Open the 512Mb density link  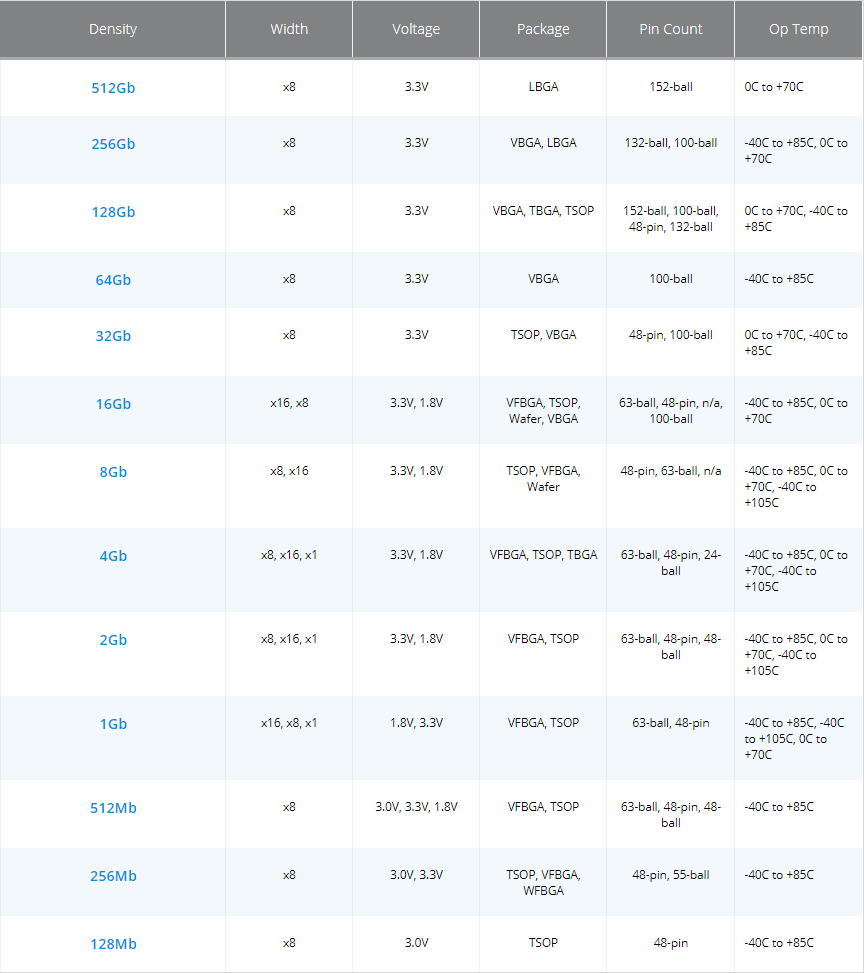[x=113, y=808]
